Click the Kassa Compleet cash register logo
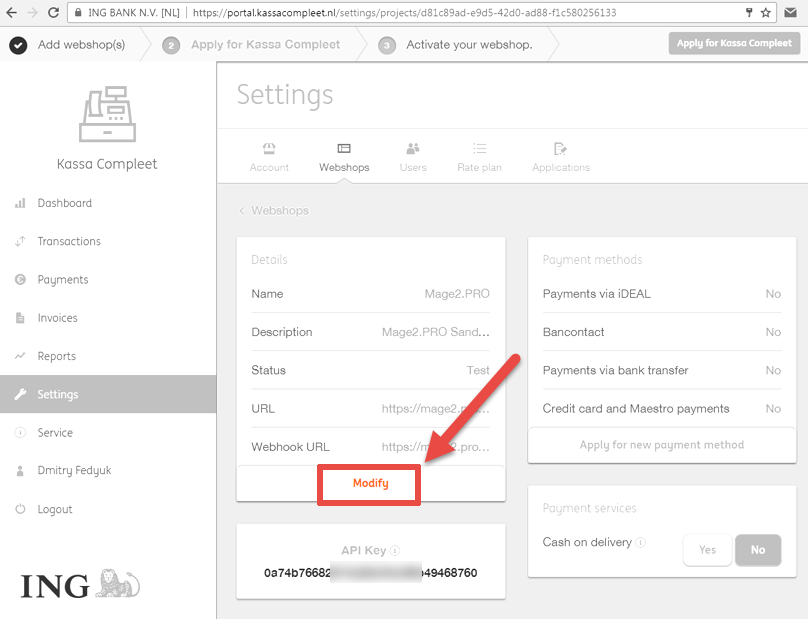Screen dimensions: 808x619 pyautogui.click(x=107, y=114)
